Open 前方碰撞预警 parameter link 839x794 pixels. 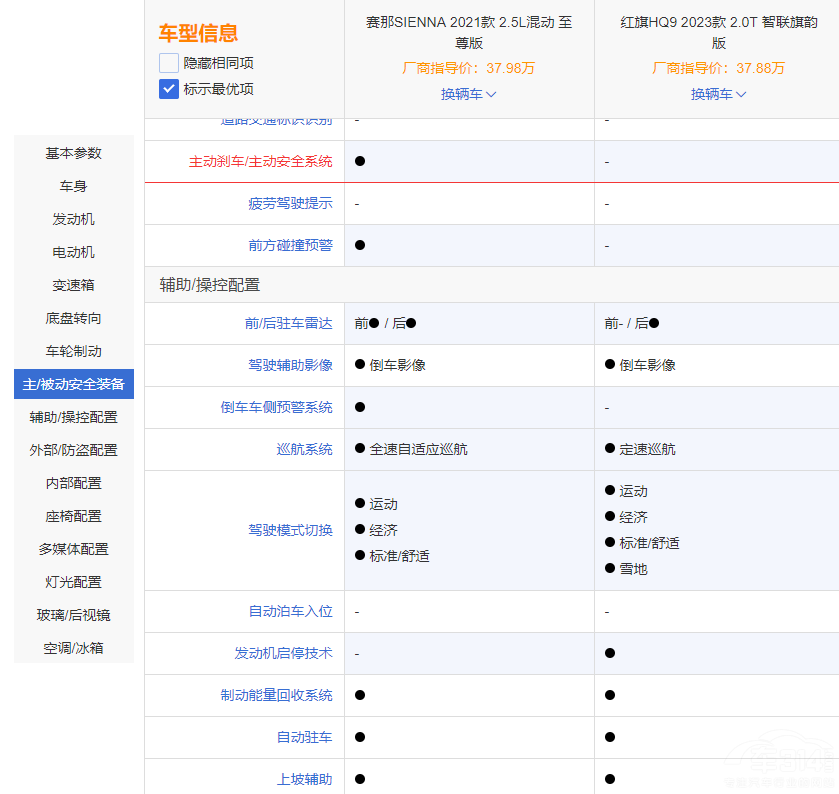pyautogui.click(x=290, y=245)
